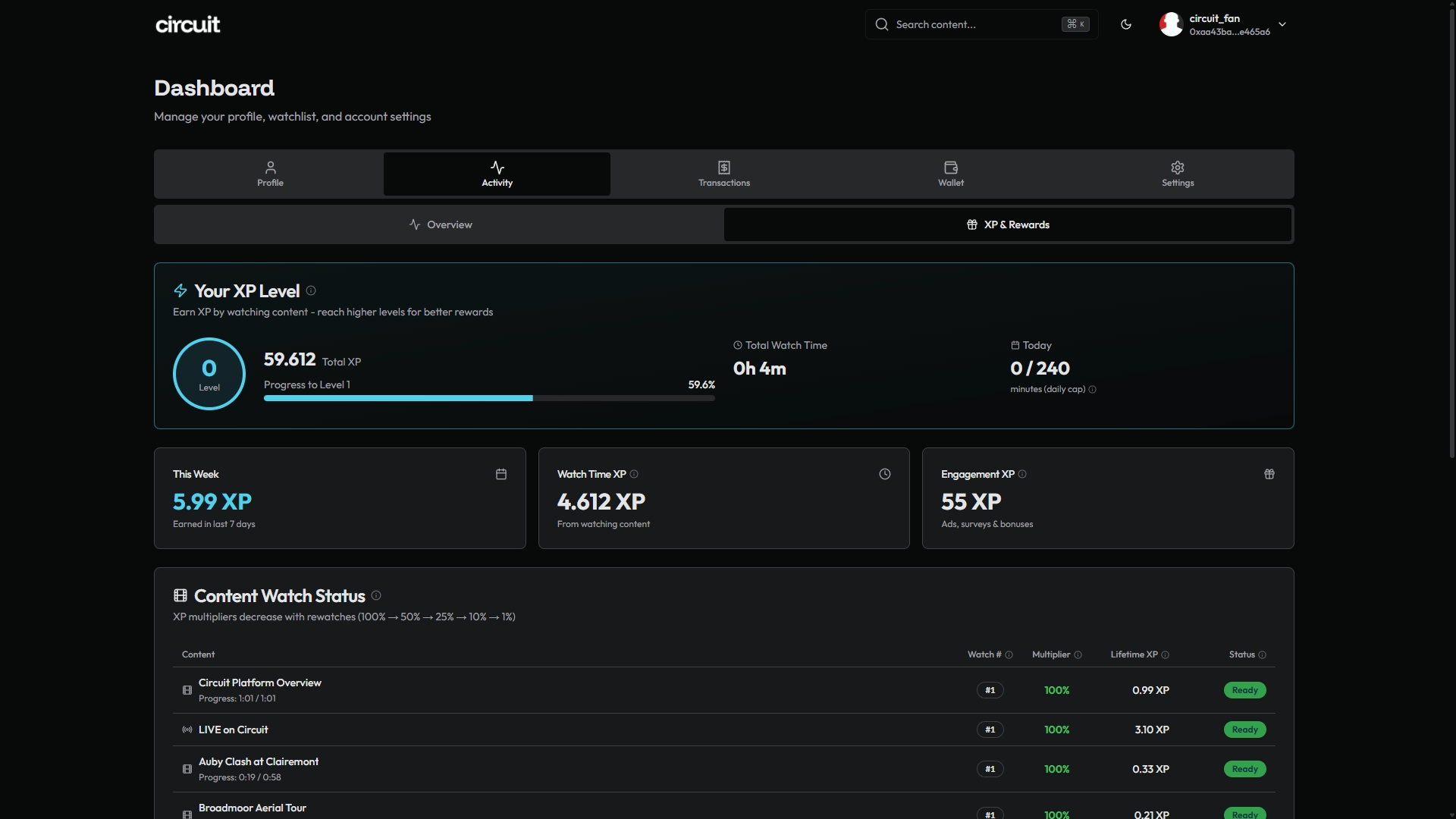This screenshot has width=1456, height=819.
Task: Click the Multiplier column info icon
Action: pyautogui.click(x=1078, y=655)
